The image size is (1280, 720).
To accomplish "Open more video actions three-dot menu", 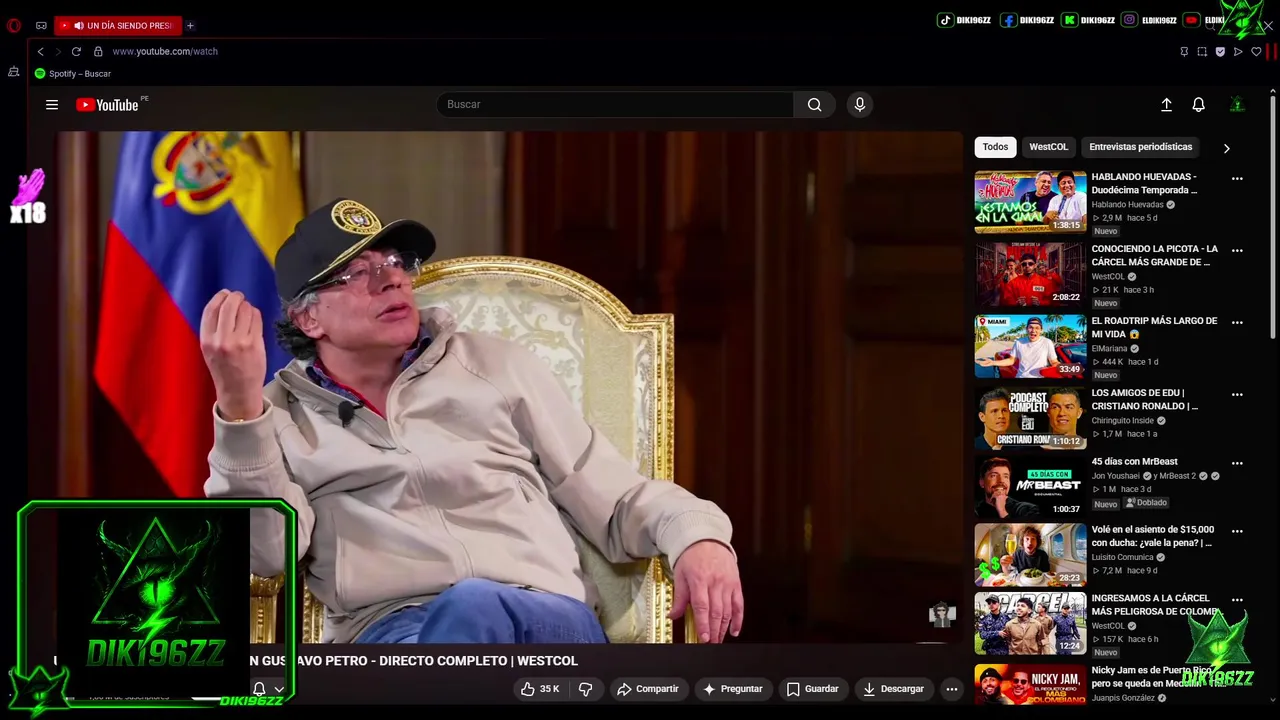I will 952,689.
